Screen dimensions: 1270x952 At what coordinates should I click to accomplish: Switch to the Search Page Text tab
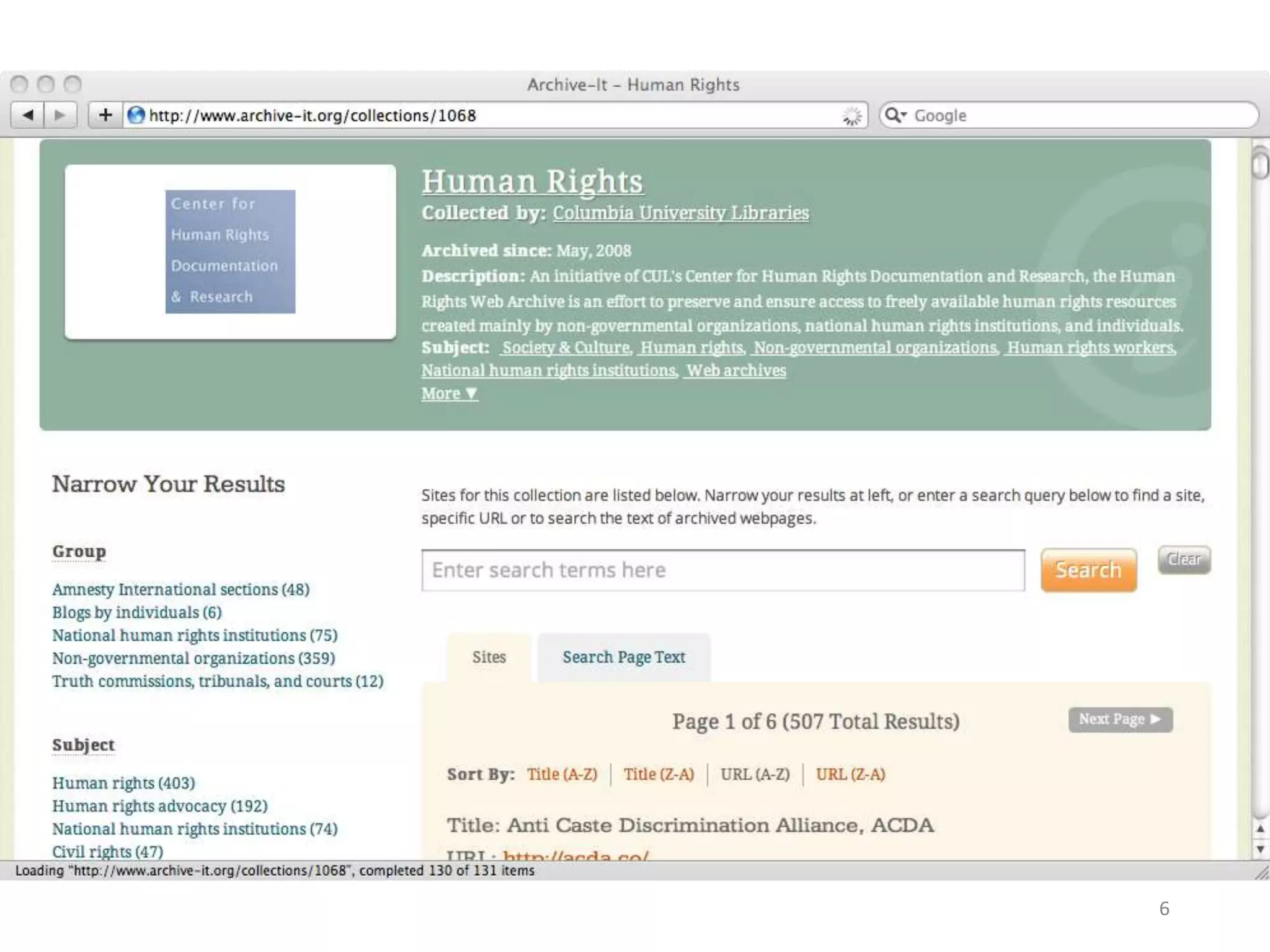point(623,657)
